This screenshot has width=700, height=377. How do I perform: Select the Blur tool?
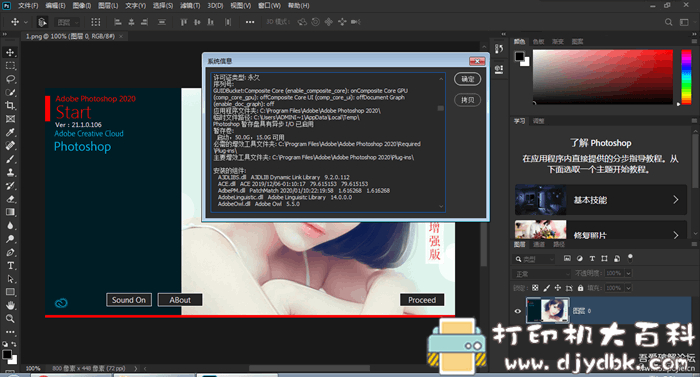point(10,226)
